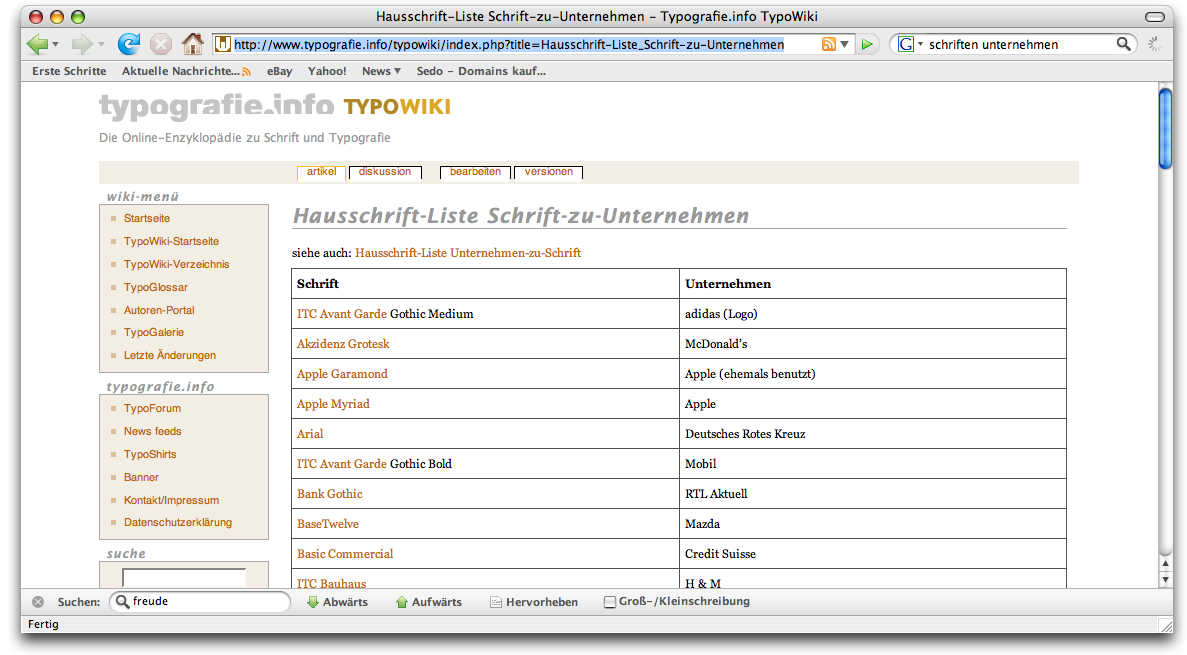Open the eBay bookmark
This screenshot has height=655, width=1187.
coord(279,71)
